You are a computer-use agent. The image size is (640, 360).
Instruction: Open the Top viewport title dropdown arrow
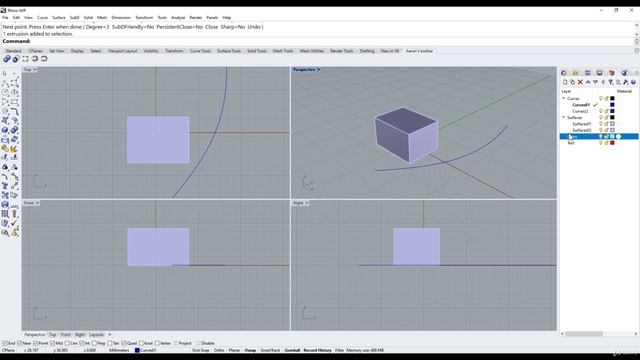[x=35, y=70]
